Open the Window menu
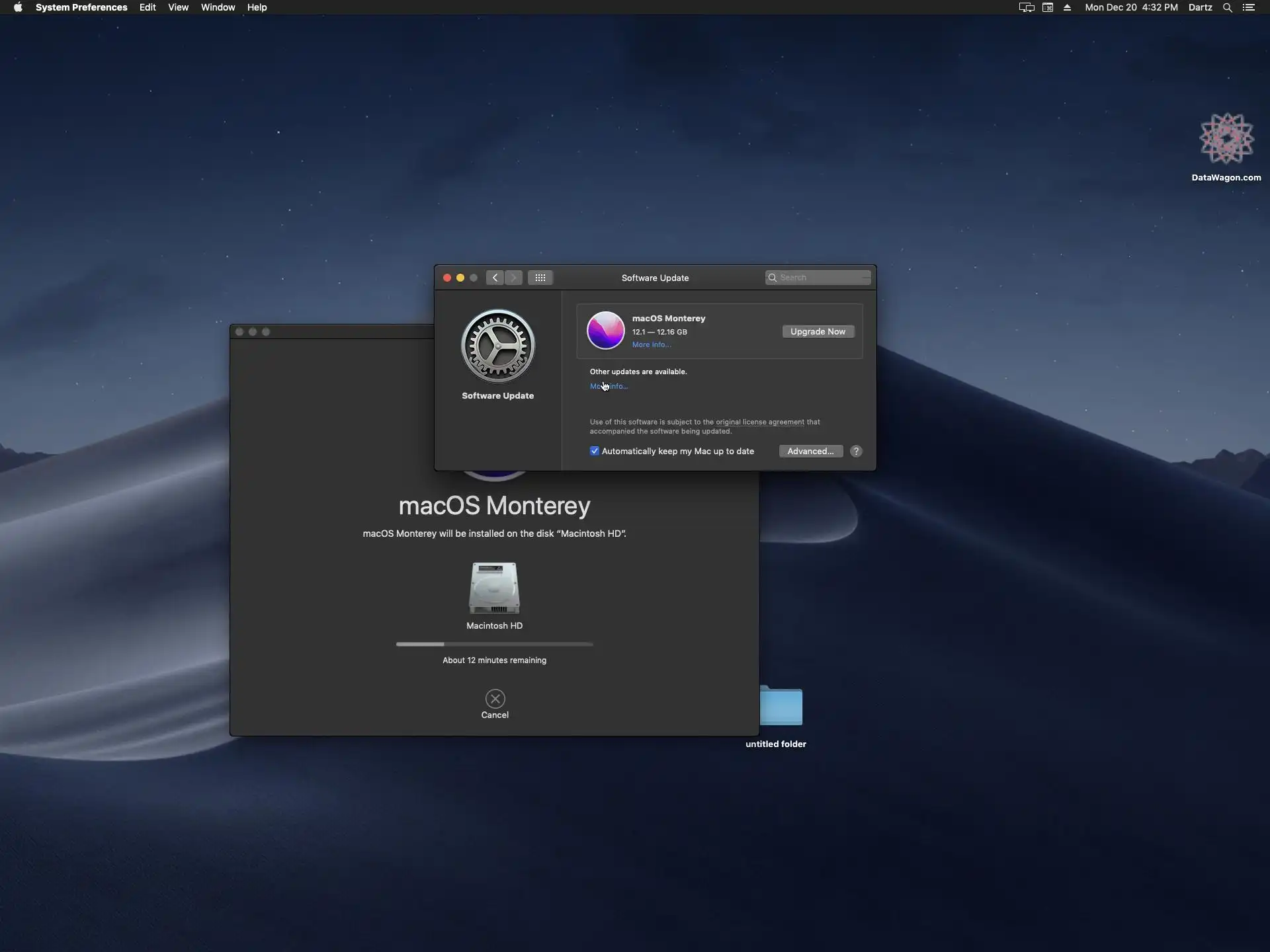Image resolution: width=1270 pixels, height=952 pixels. pyautogui.click(x=218, y=8)
